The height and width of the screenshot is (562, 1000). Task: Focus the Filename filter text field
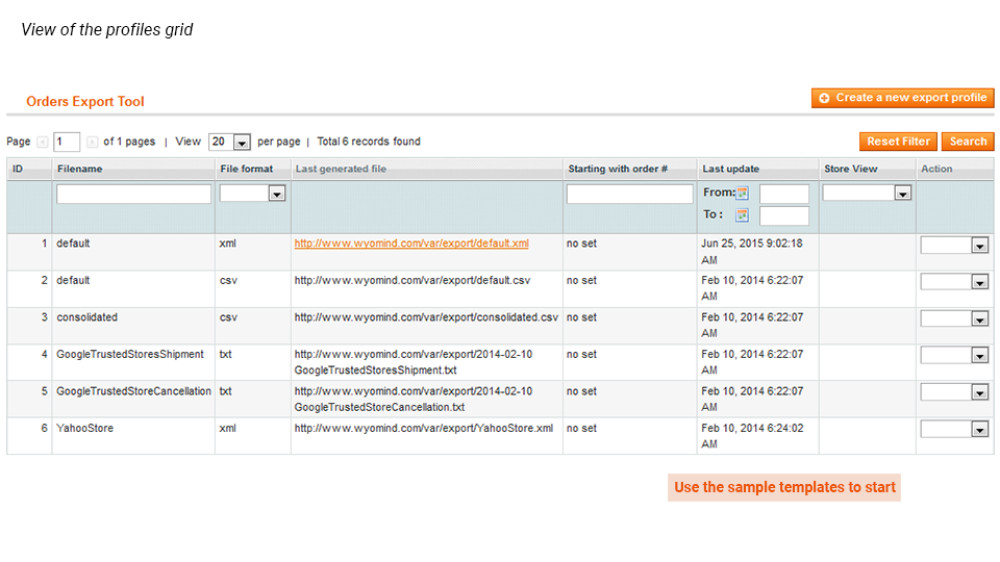point(134,194)
